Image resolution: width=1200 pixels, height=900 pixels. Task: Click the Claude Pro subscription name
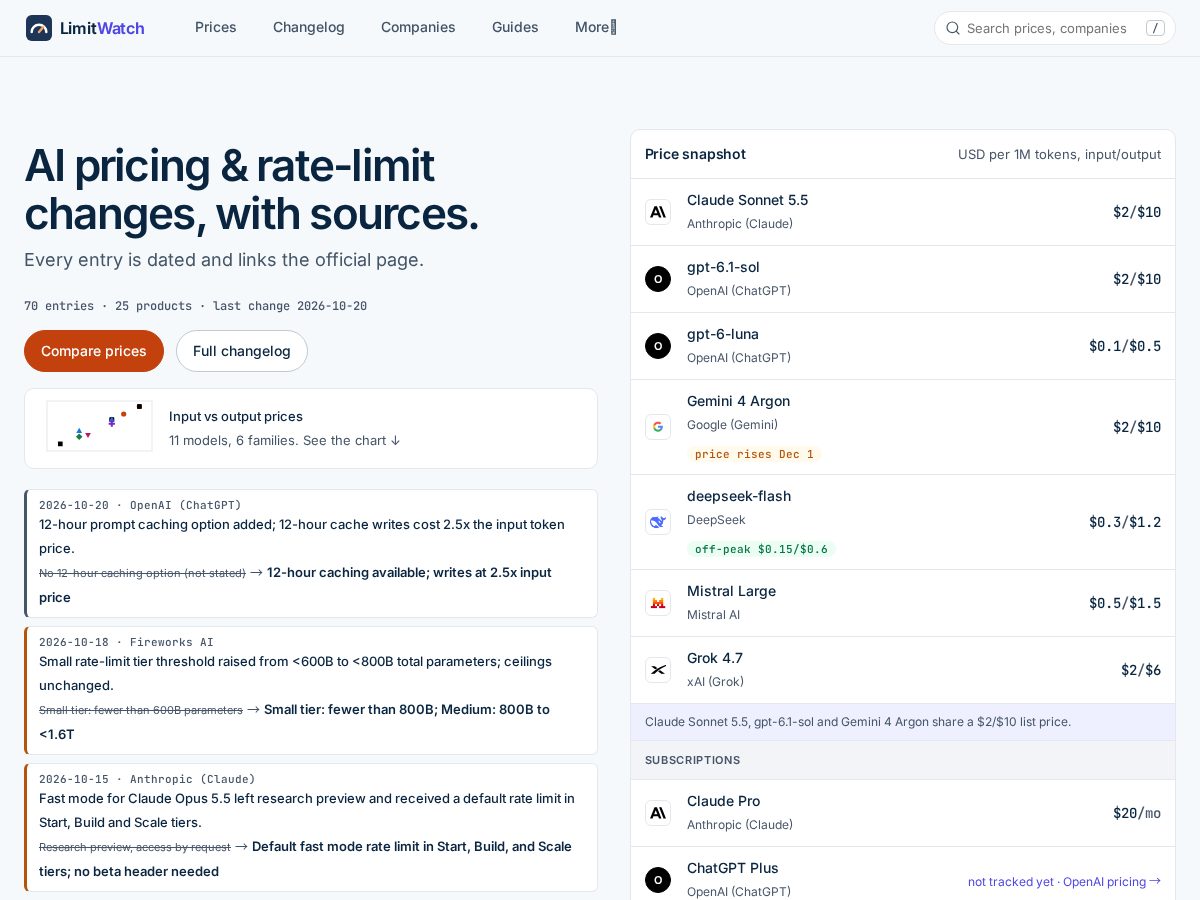point(723,801)
